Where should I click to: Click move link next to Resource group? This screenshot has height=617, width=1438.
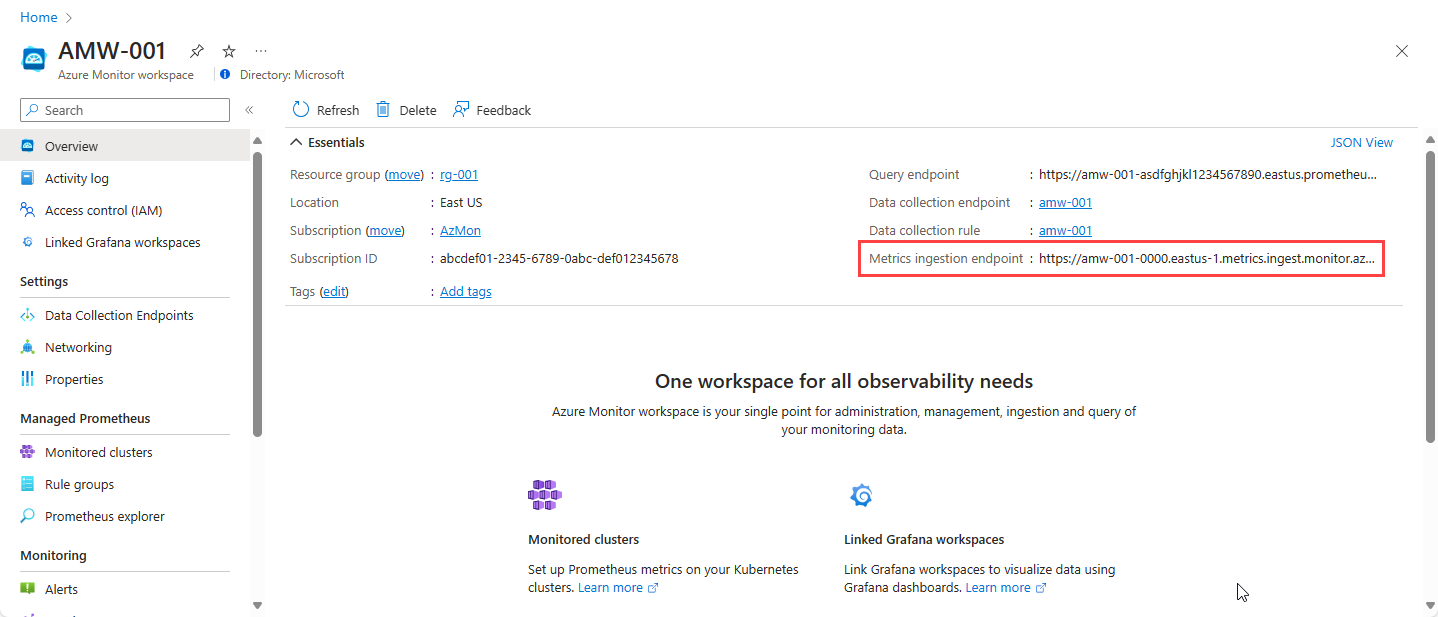404,174
